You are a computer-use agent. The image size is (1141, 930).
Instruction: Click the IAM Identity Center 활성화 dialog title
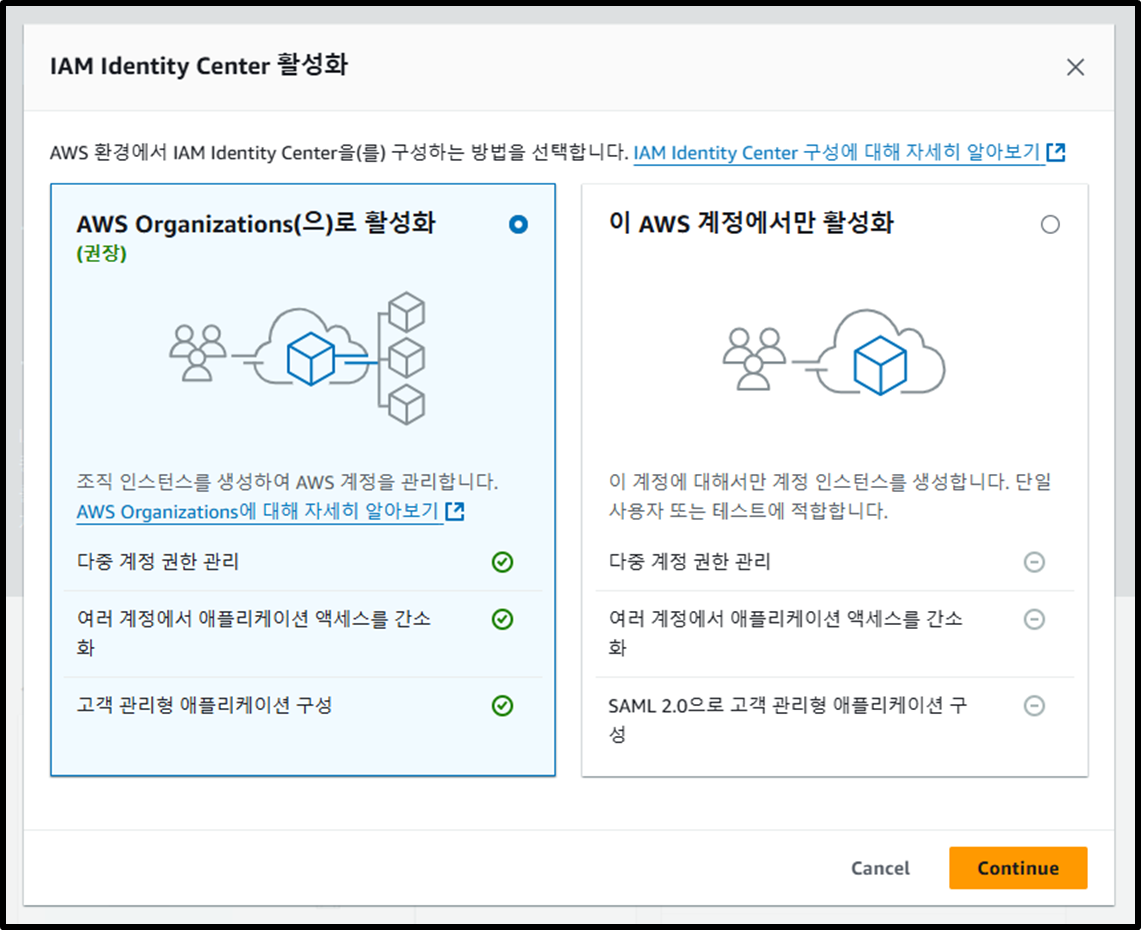199,65
